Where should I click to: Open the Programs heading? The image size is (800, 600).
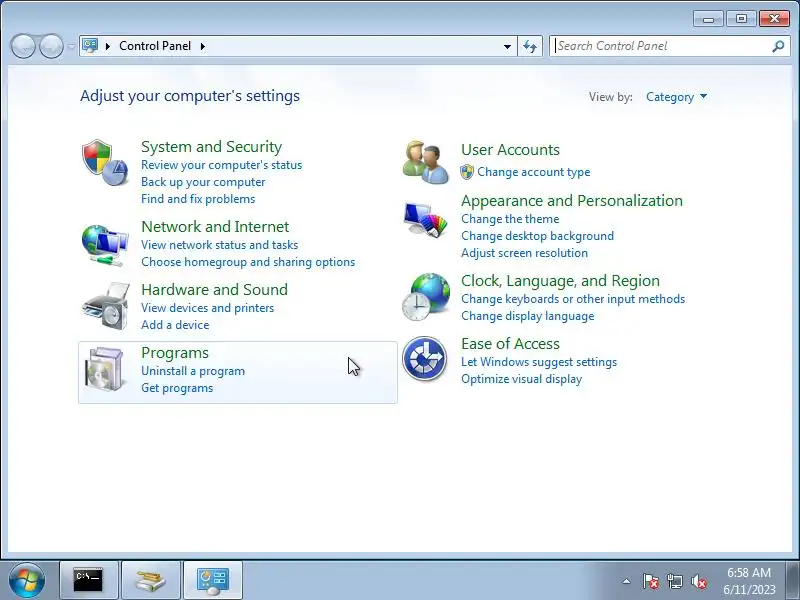tap(175, 353)
